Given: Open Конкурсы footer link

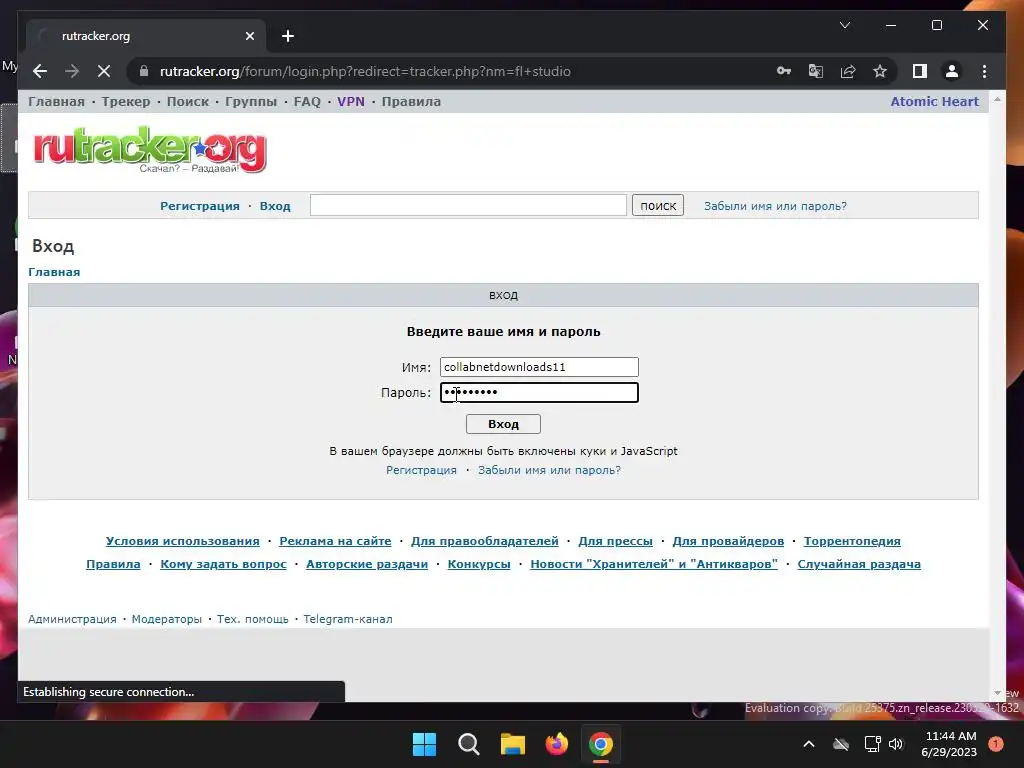Looking at the screenshot, I should point(479,564).
